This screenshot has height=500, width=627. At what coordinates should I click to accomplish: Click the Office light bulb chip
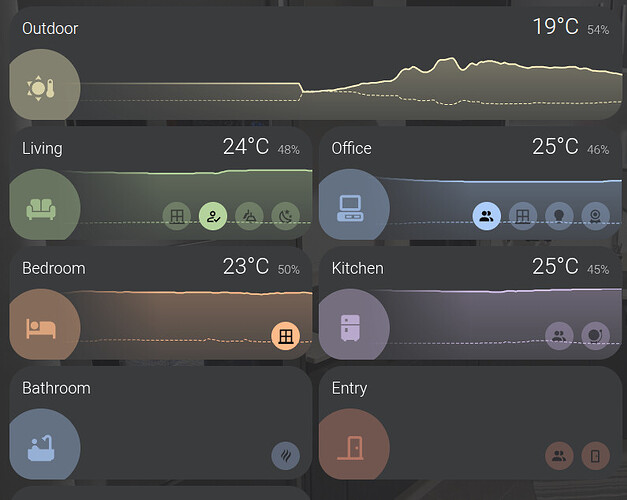[x=559, y=216]
